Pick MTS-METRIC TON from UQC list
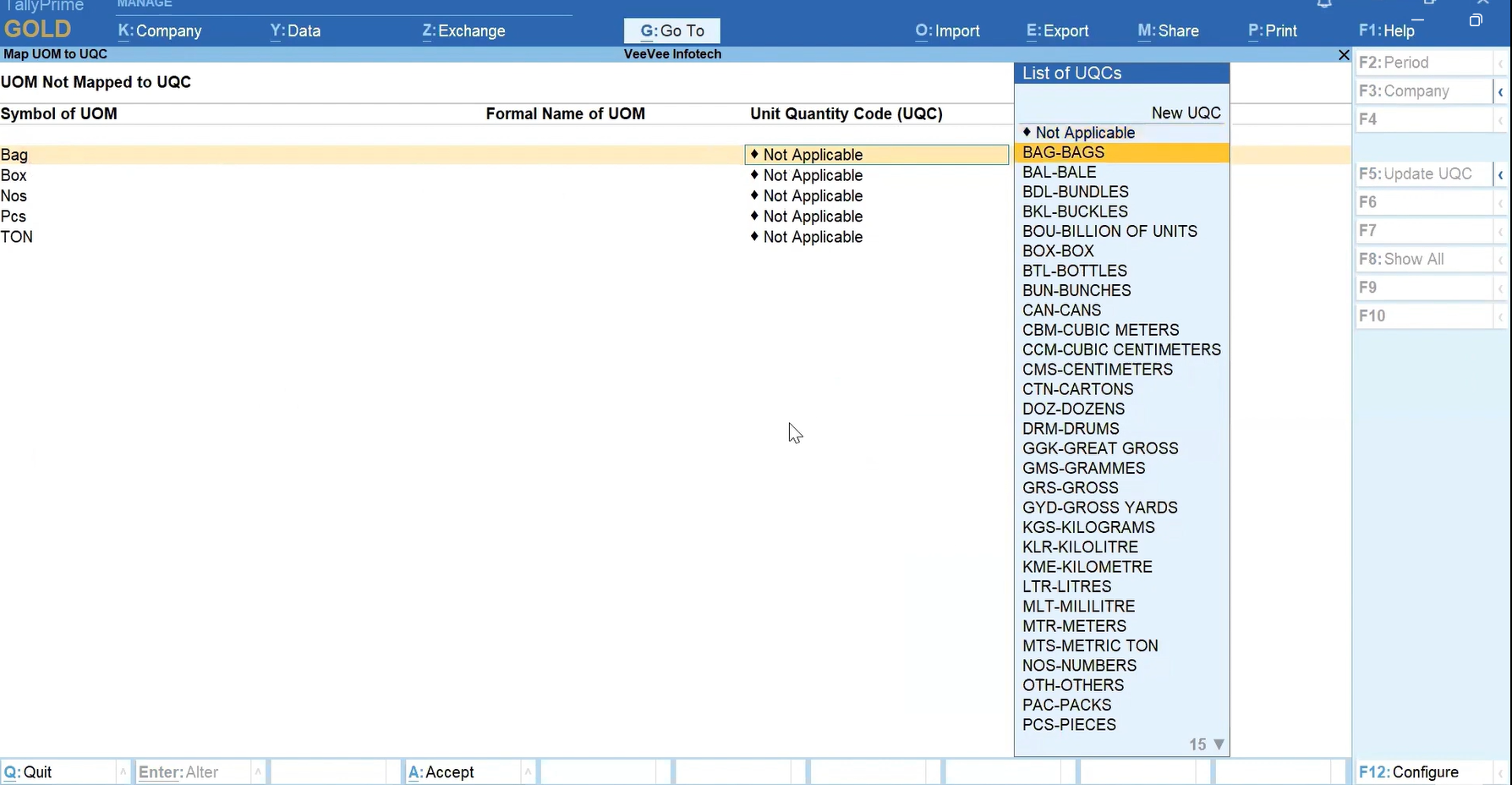This screenshot has width=1512, height=785. (x=1090, y=646)
